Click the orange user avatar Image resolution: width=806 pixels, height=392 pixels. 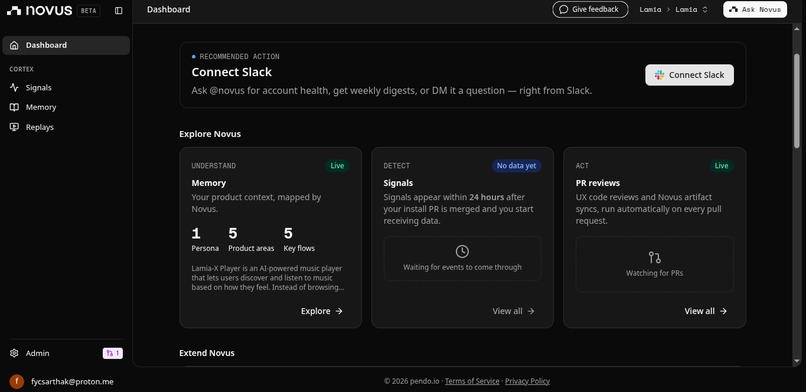(16, 382)
